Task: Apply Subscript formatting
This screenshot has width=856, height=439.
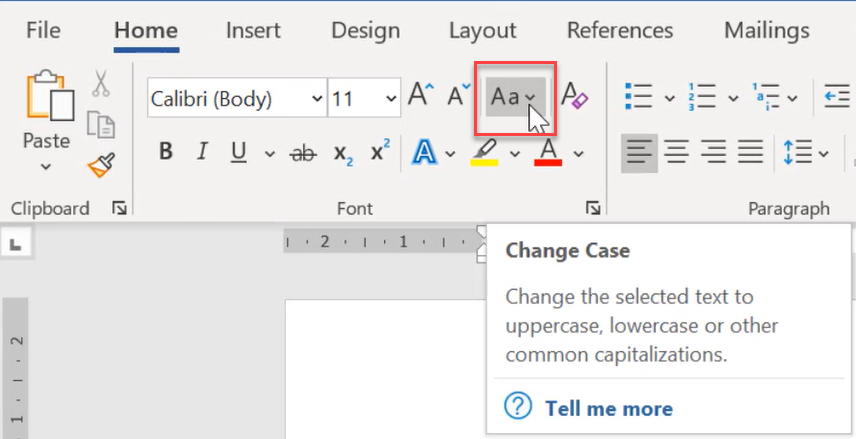Action: pos(343,153)
